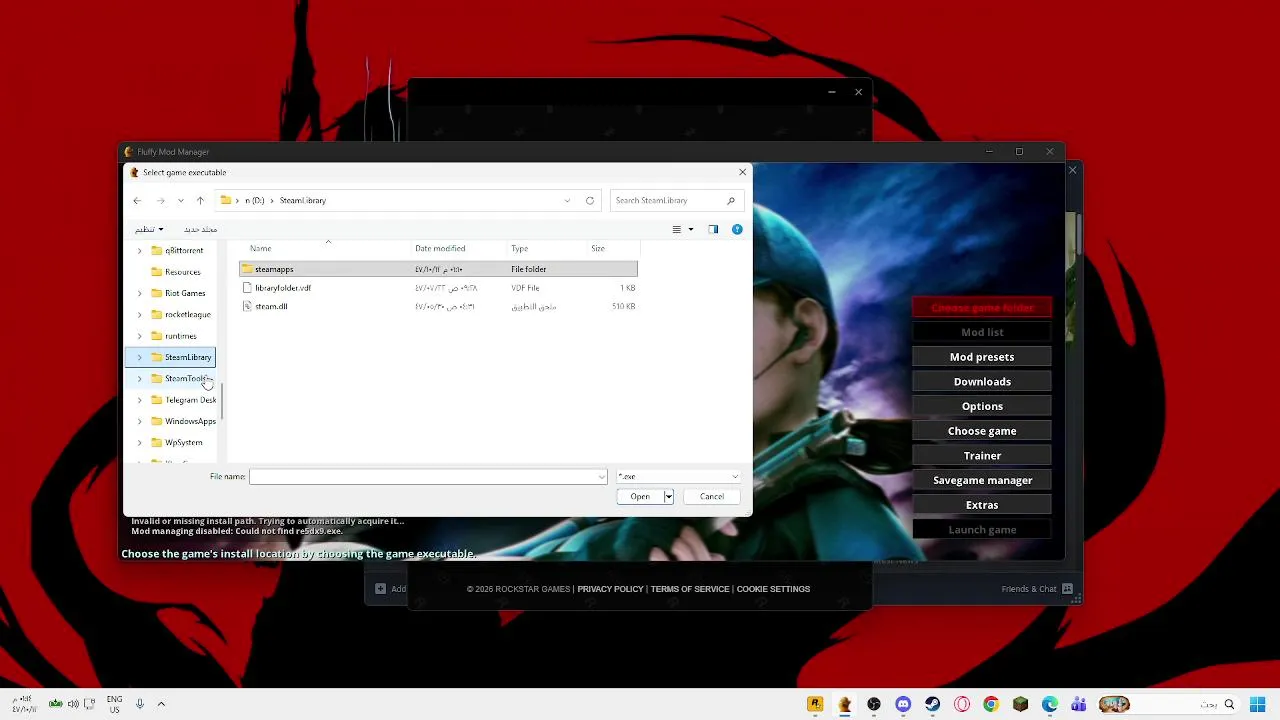Screen dimensions: 1280x720
Task: Sort files by Size column
Action: (x=598, y=248)
